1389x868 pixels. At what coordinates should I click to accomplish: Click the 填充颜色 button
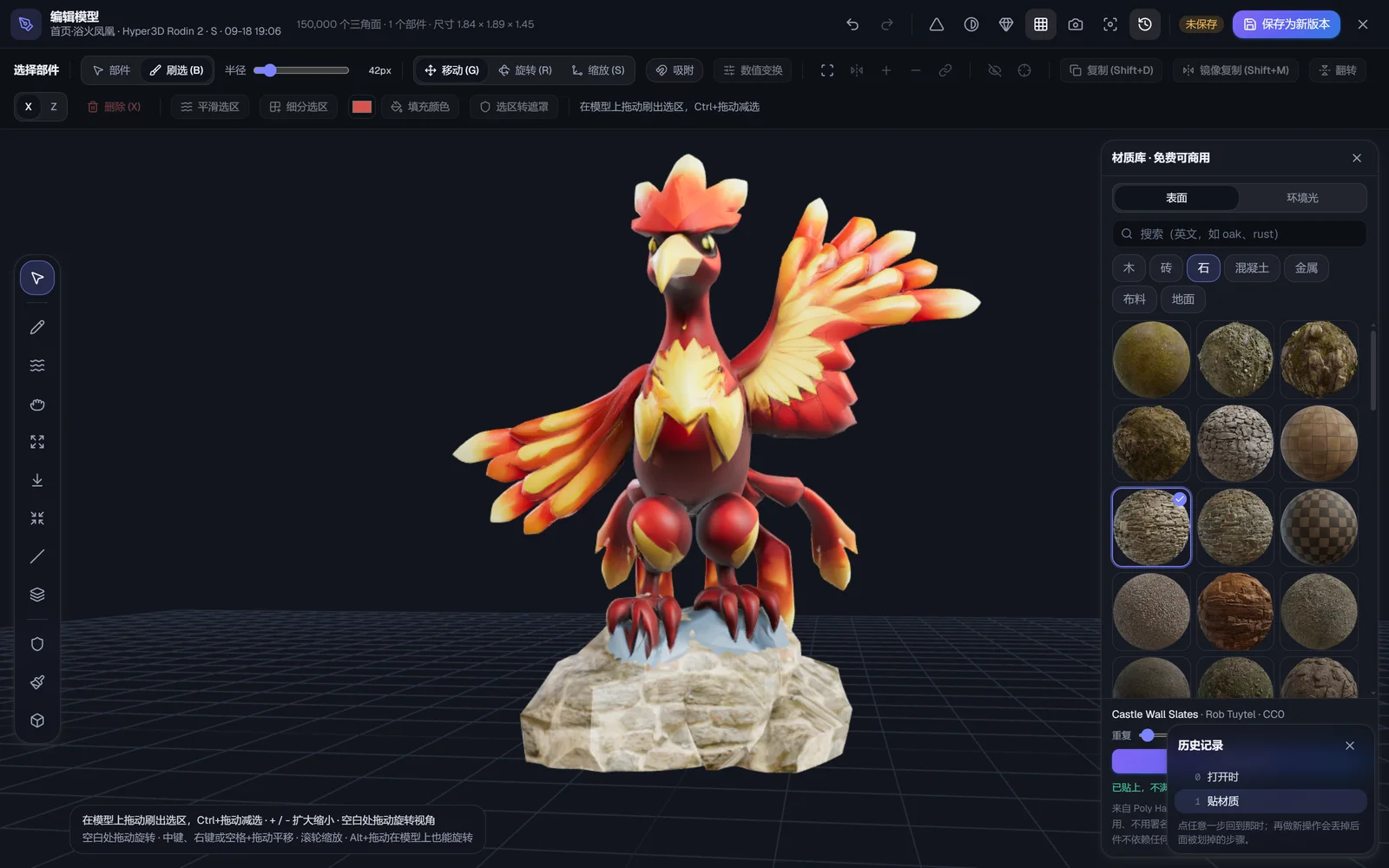pos(420,107)
